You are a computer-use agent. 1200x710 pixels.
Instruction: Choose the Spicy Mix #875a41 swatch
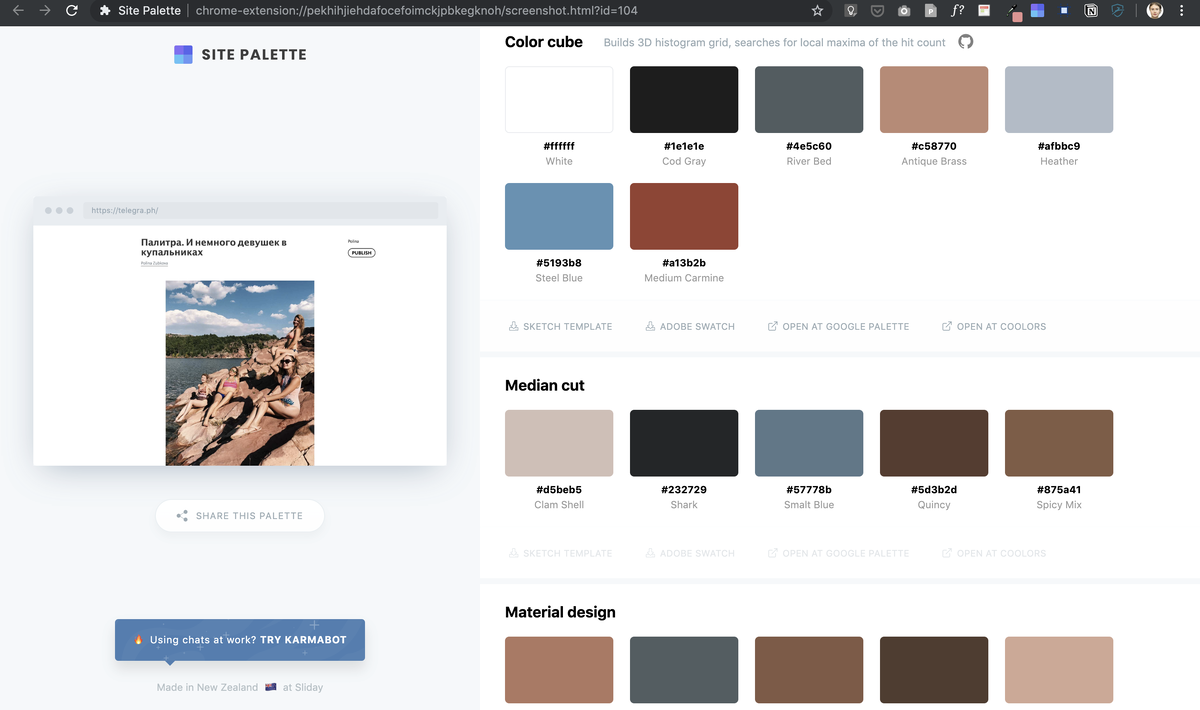click(1059, 443)
